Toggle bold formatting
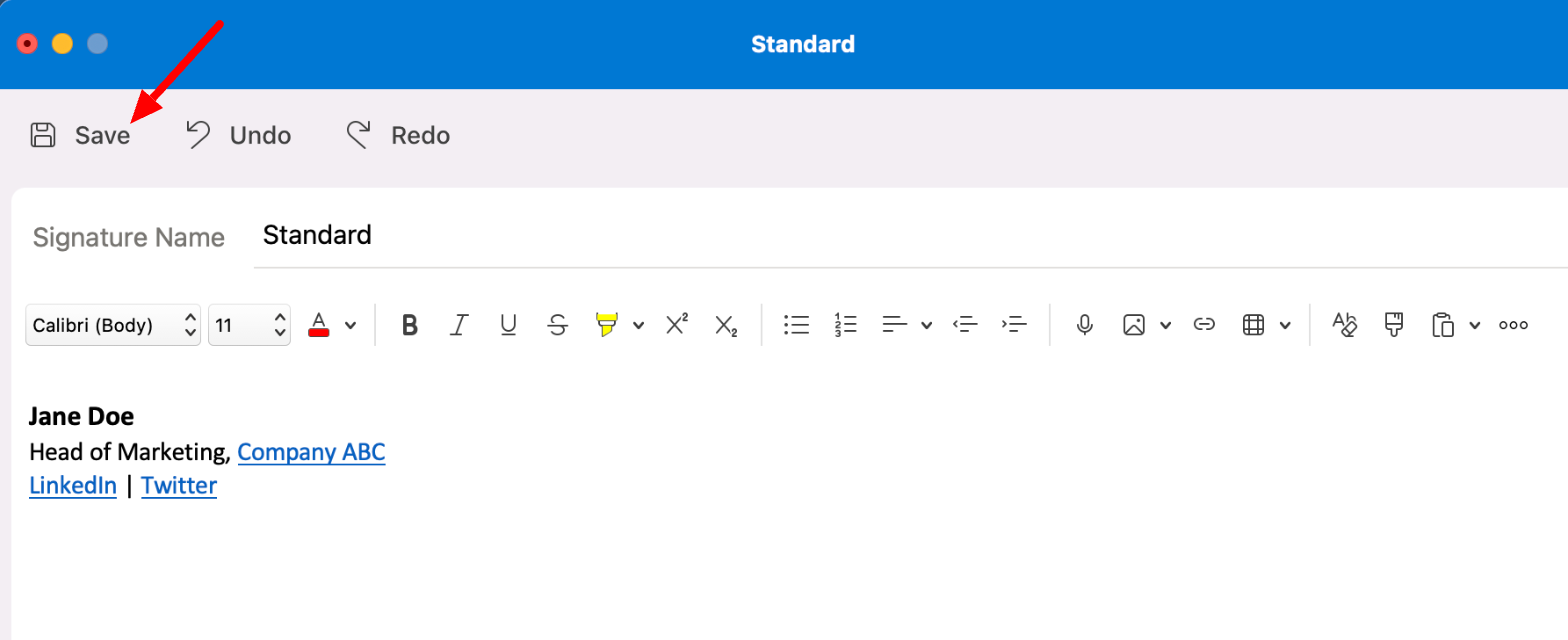Screen dimensions: 1568x640 (409, 325)
